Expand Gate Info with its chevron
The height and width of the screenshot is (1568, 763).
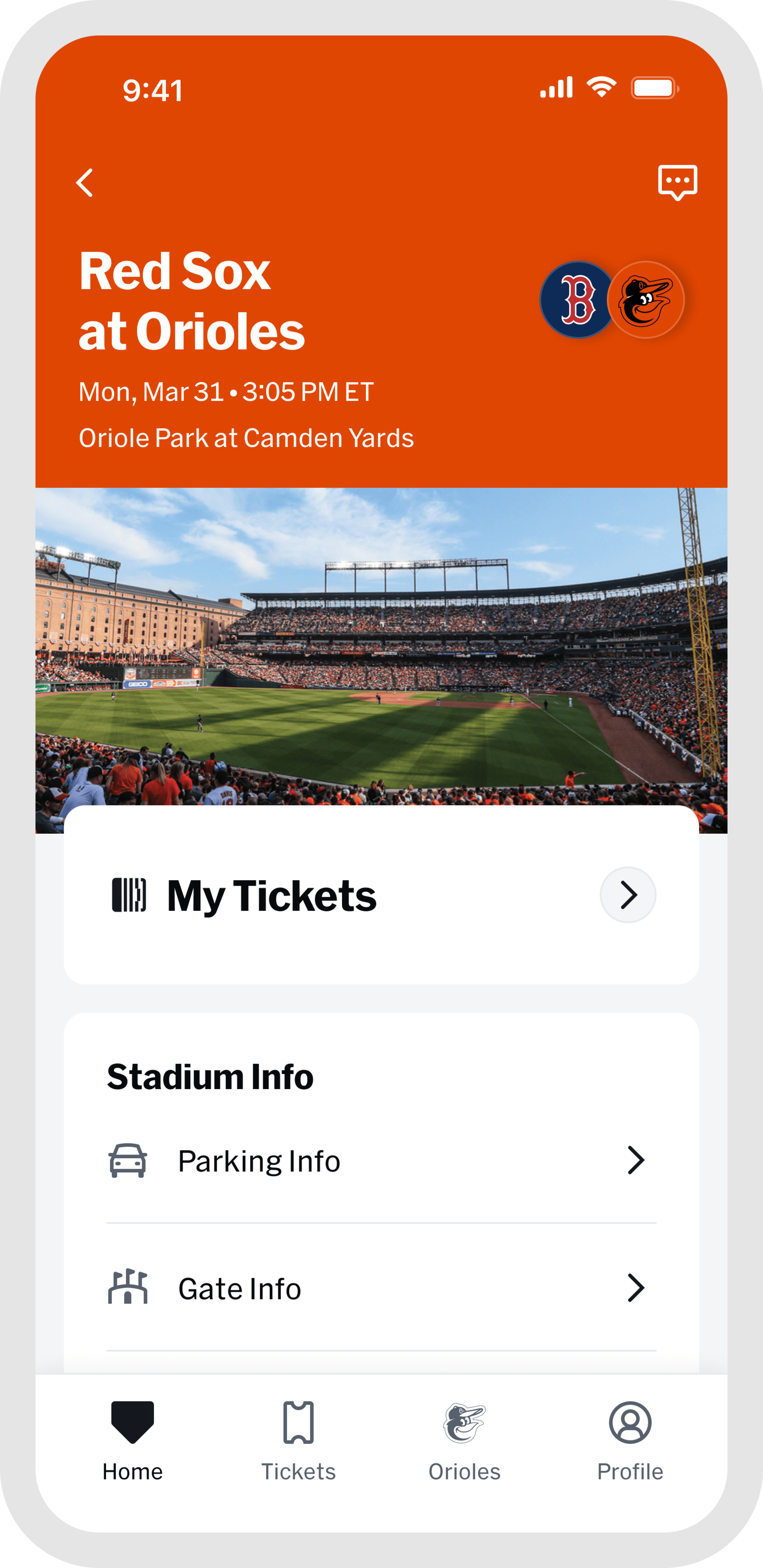tap(636, 1288)
